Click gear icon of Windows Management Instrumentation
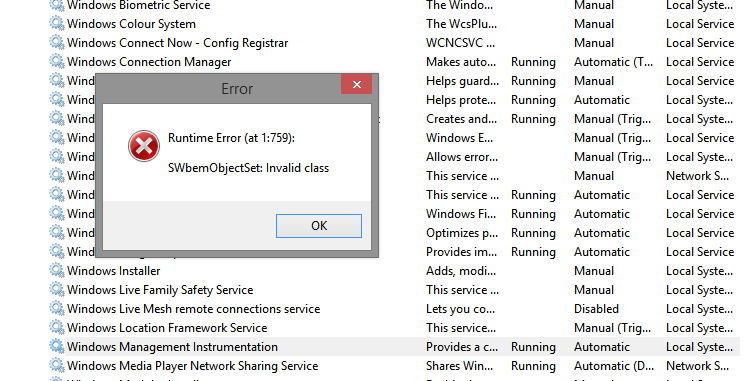Viewport: 751px width, 381px height. pyautogui.click(x=57, y=346)
